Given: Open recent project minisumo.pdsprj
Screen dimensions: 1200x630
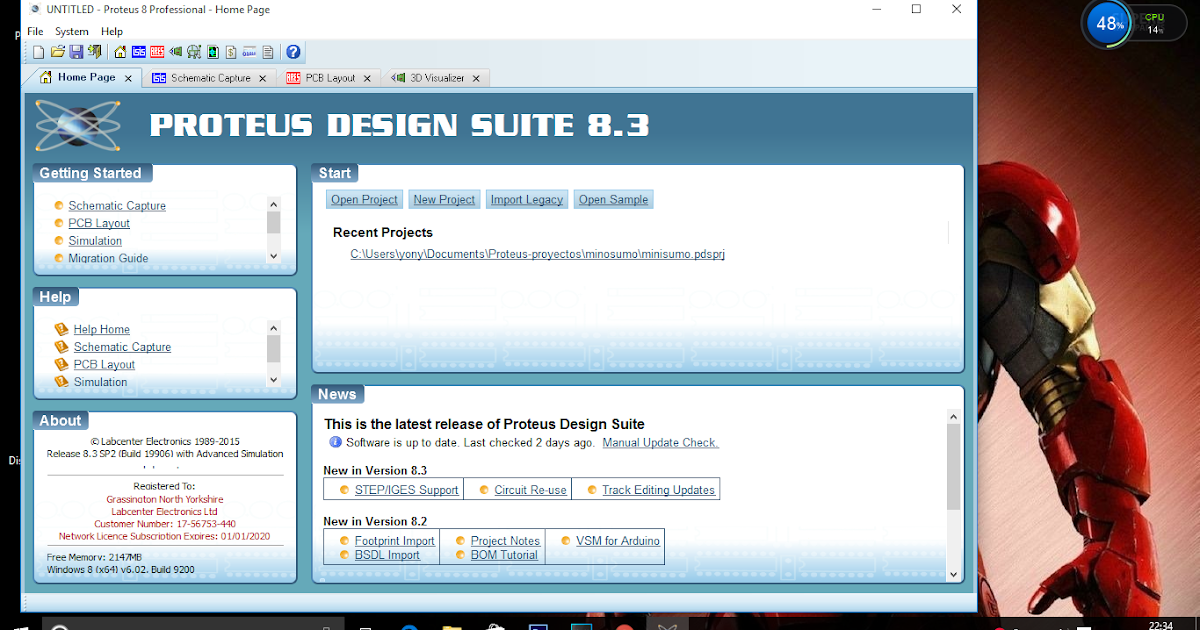Looking at the screenshot, I should [538, 254].
